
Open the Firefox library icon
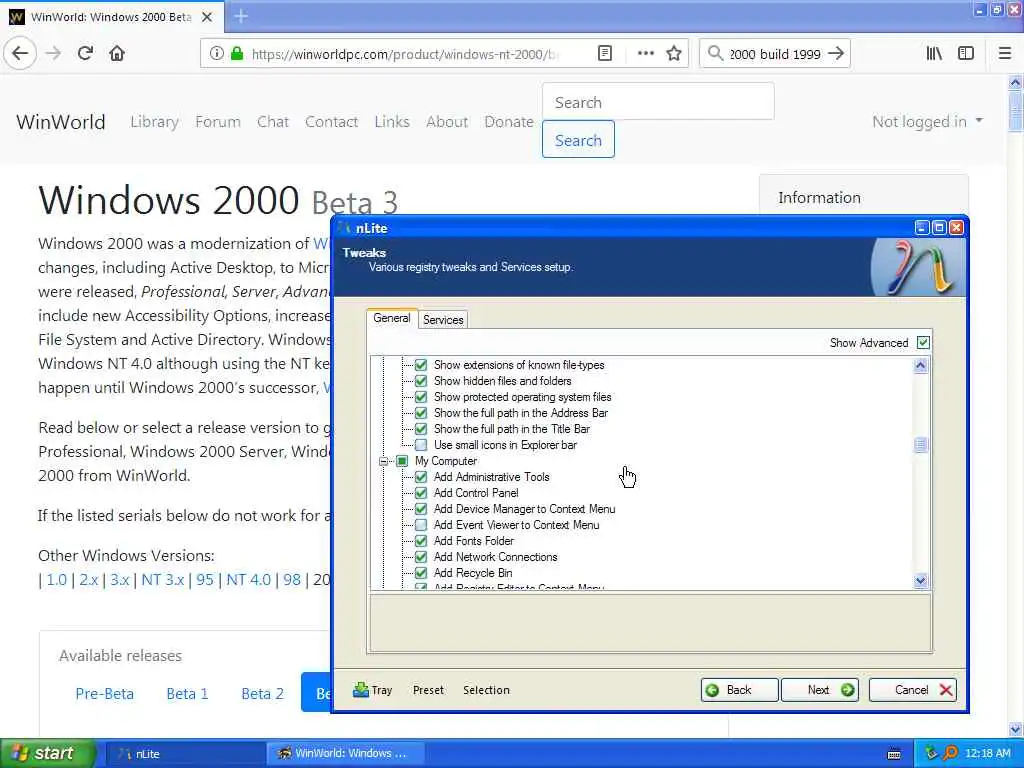(935, 54)
